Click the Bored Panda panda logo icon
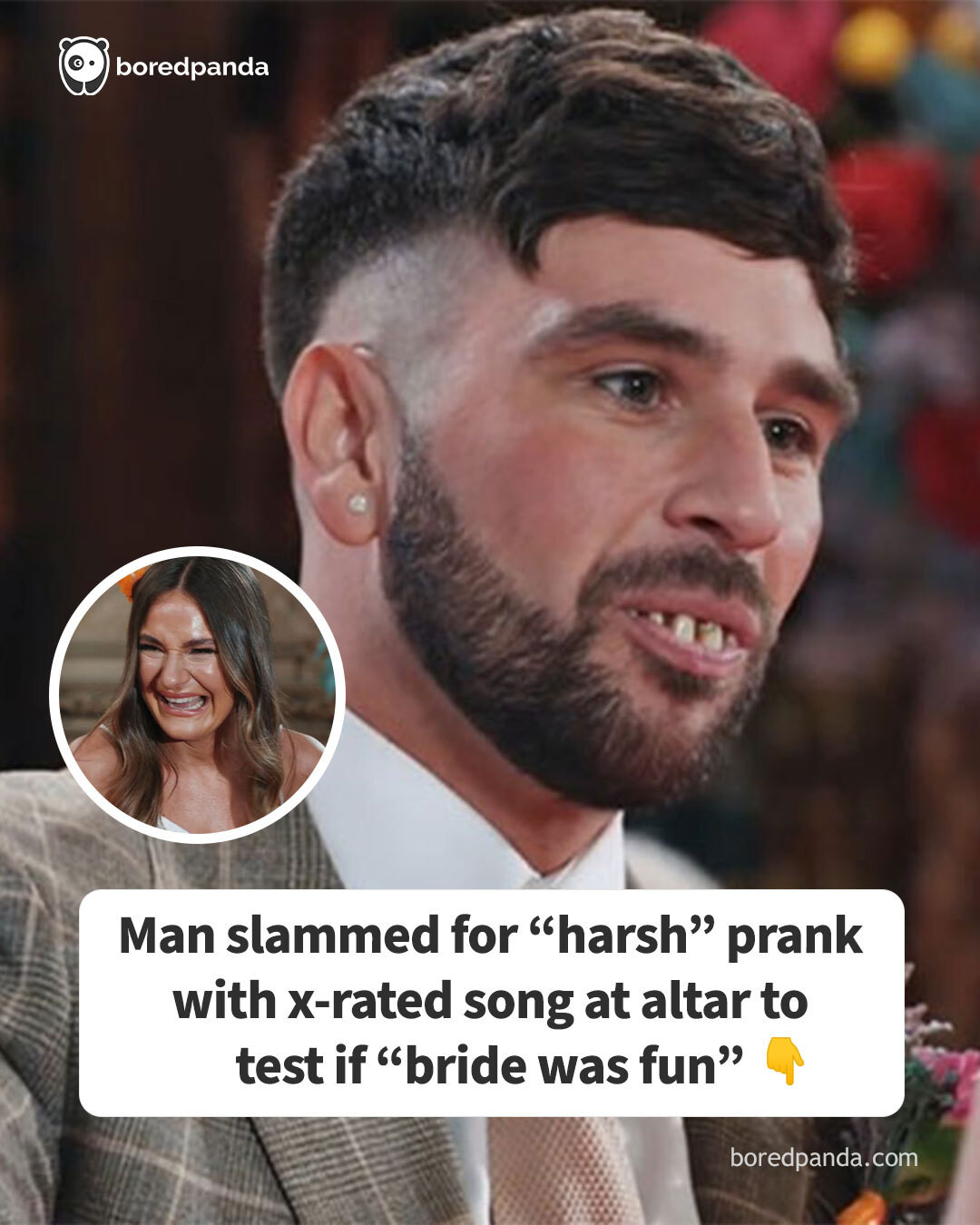980x1225 pixels. [x=83, y=66]
